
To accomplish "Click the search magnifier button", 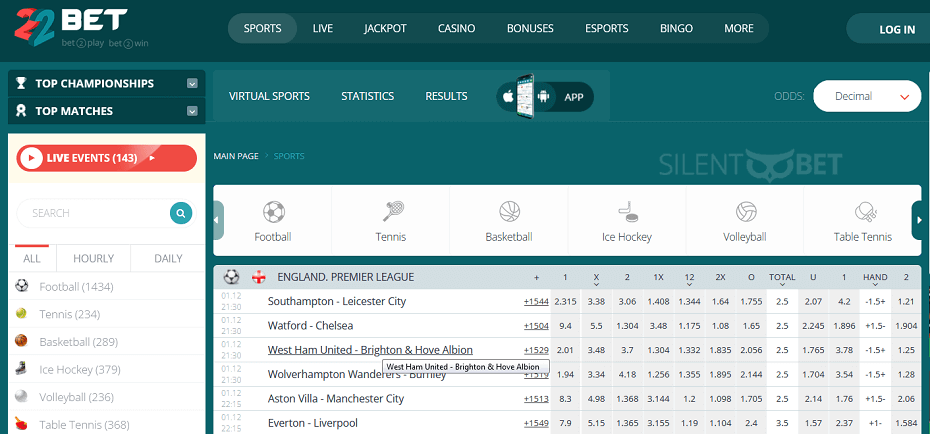I will (181, 213).
